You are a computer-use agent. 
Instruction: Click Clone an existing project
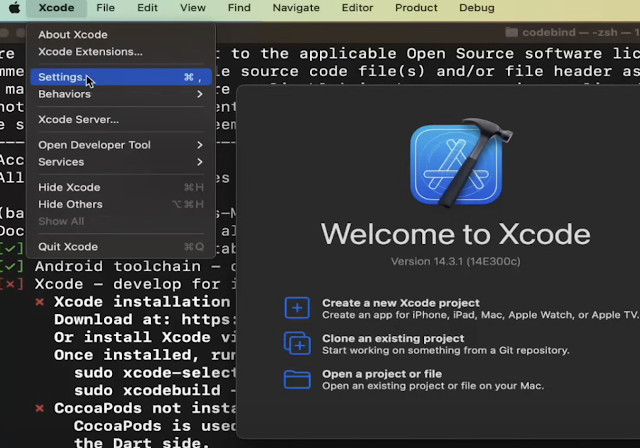pyautogui.click(x=393, y=338)
